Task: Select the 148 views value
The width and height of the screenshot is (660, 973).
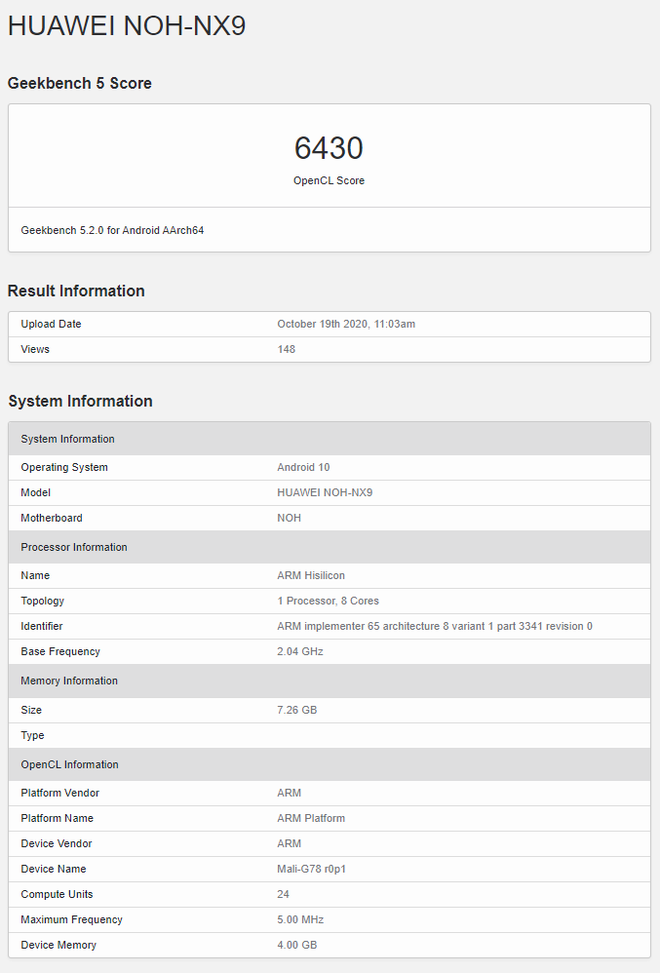Action: pos(286,349)
